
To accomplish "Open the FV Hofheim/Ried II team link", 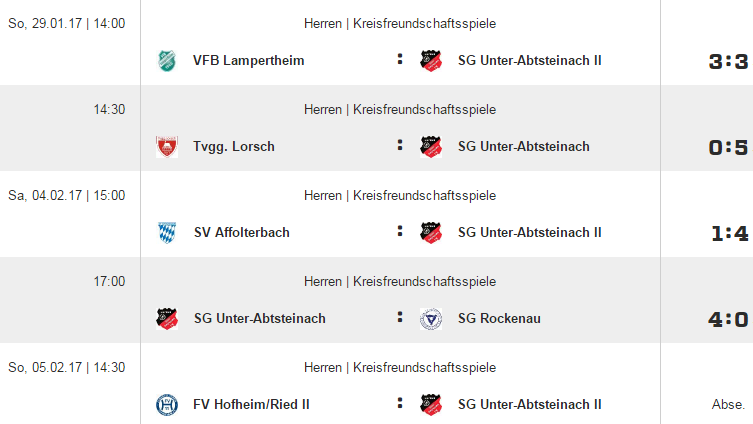I will pos(251,404).
